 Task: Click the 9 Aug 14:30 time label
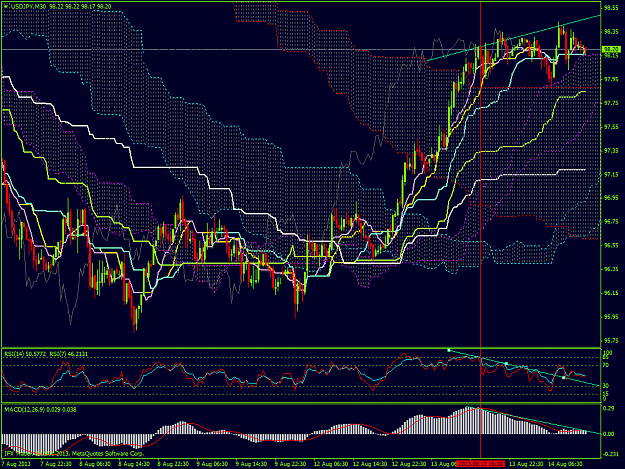coord(251,464)
